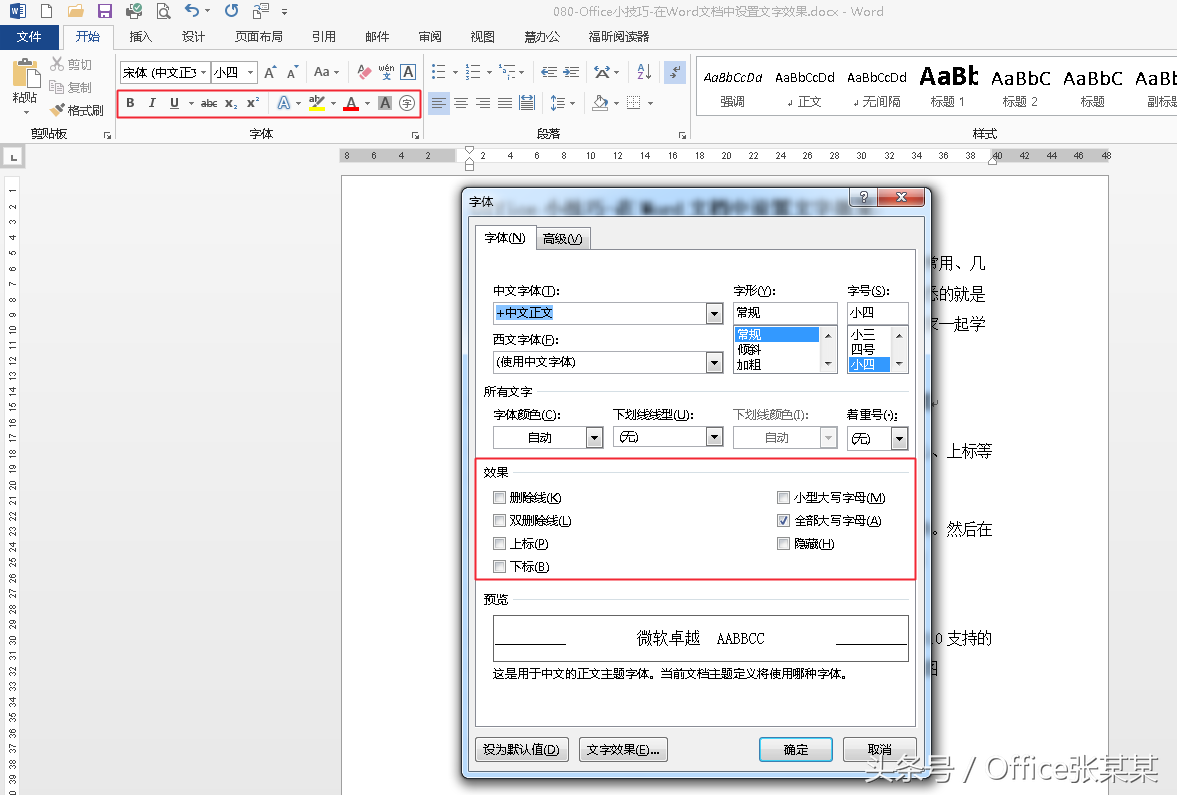Screen dimensions: 1177x795
Task: Open the 插入 ribbon tab
Action: (141, 37)
